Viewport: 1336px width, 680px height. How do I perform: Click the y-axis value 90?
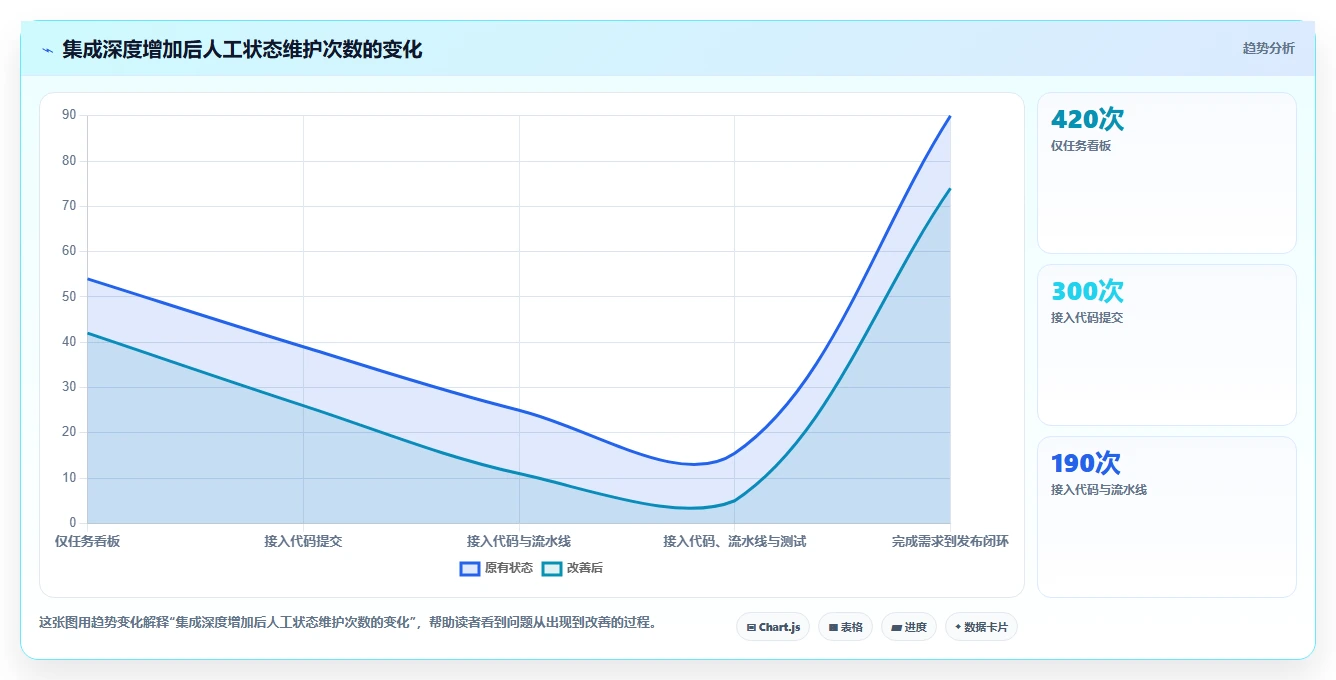click(x=69, y=115)
